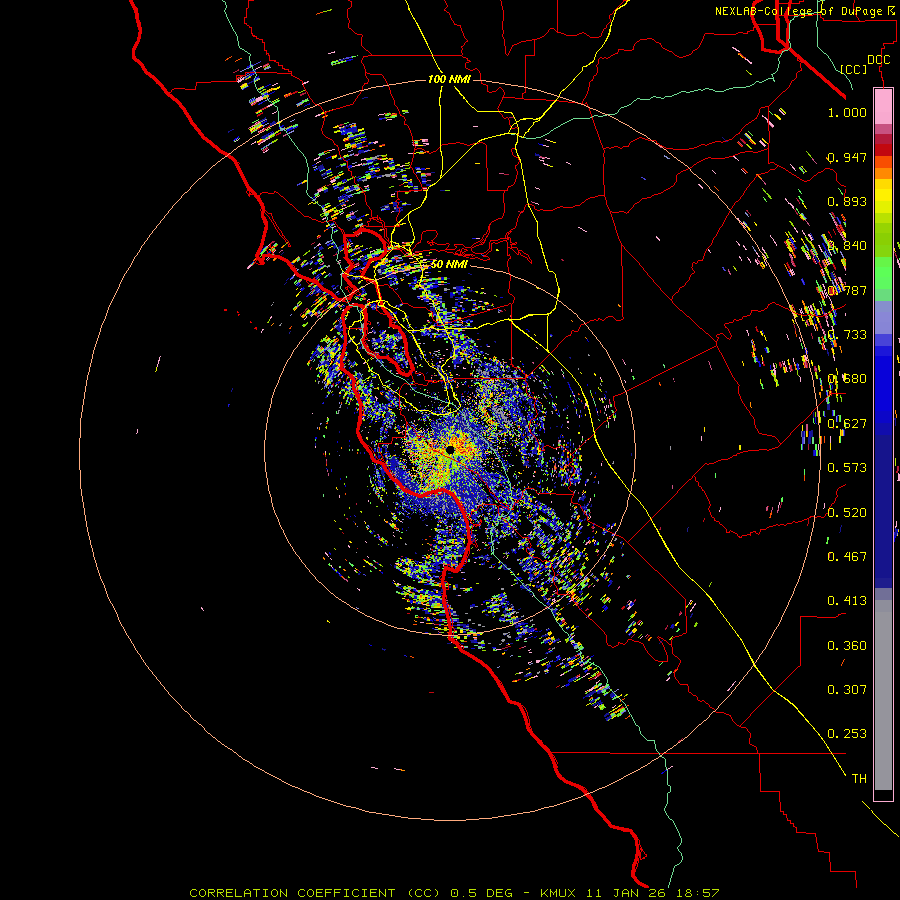Screen dimensions: 900x900
Task: Click the 11 JAN 26 date text
Action: [626, 893]
